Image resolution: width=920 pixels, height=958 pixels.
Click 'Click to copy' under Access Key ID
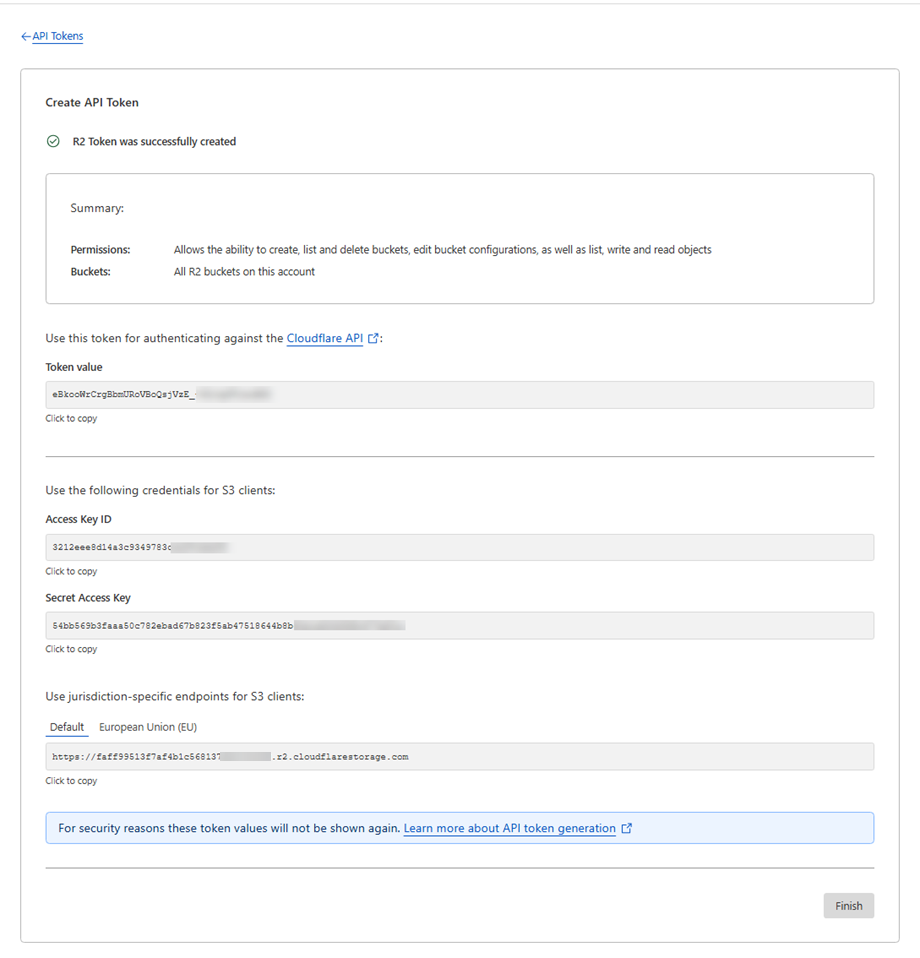(71, 572)
